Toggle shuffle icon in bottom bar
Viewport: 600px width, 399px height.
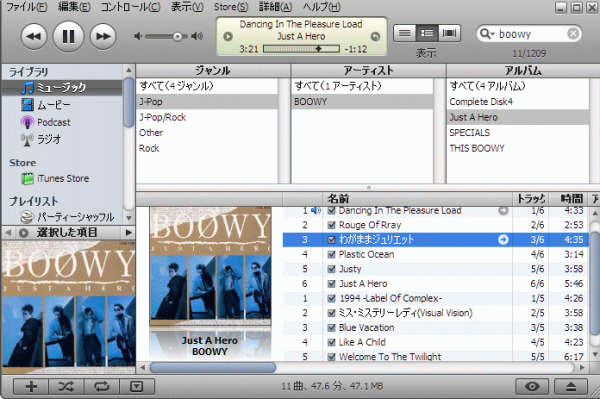click(66, 386)
